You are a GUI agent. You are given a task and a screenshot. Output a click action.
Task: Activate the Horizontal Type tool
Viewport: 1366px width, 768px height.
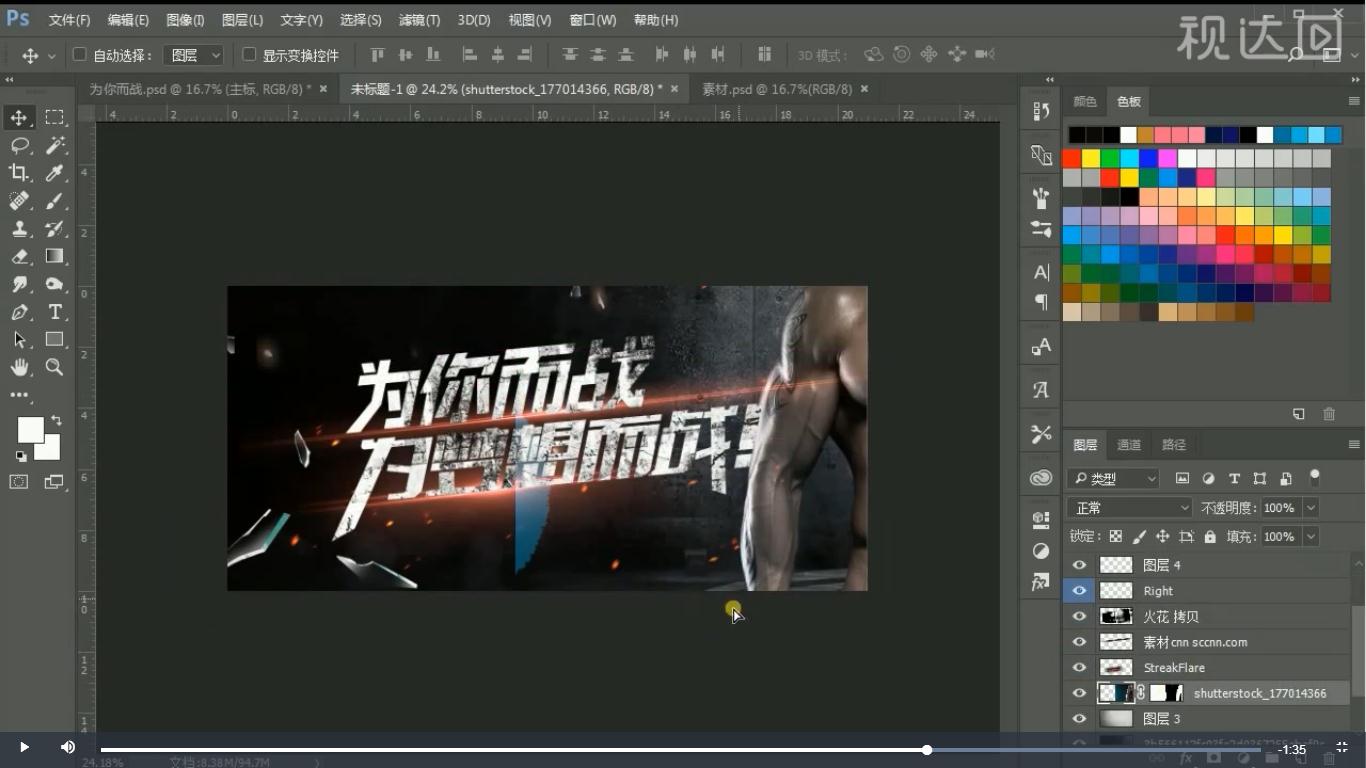(x=54, y=312)
